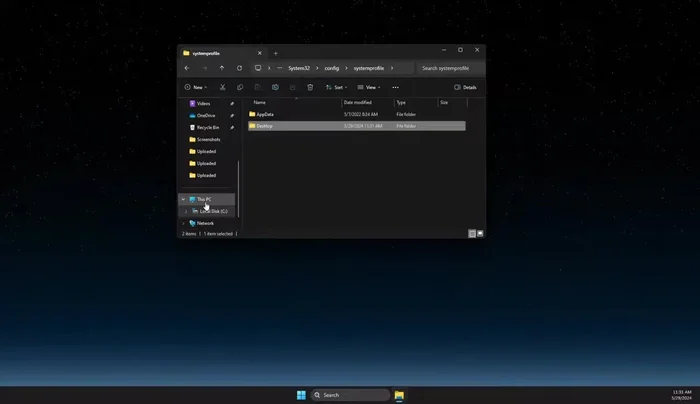Image resolution: width=700 pixels, height=404 pixels.
Task: Click the Refresh button in navigation bar
Action: (x=239, y=68)
